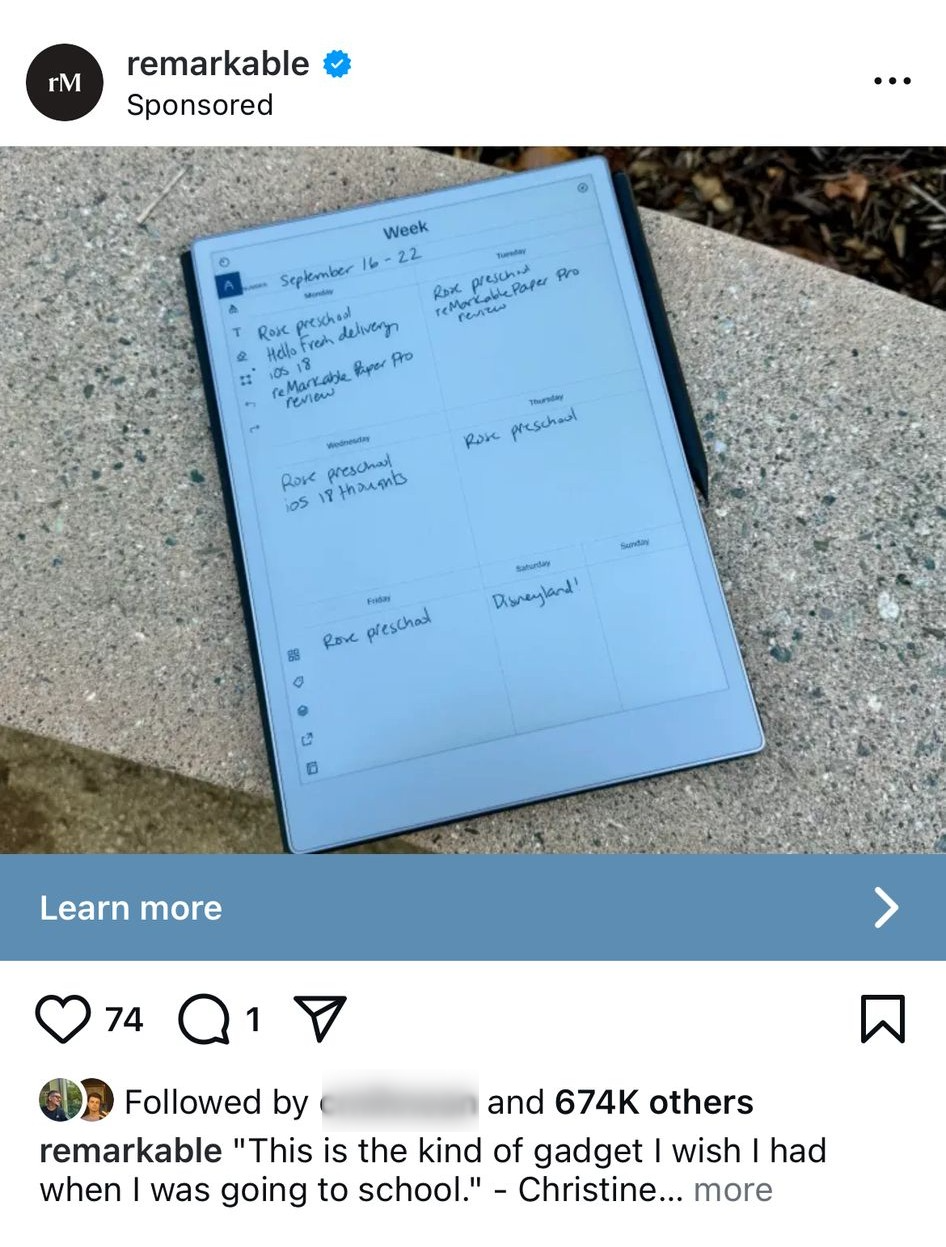
Task: Open the reMarkable tablet ad photo
Action: coord(473,500)
